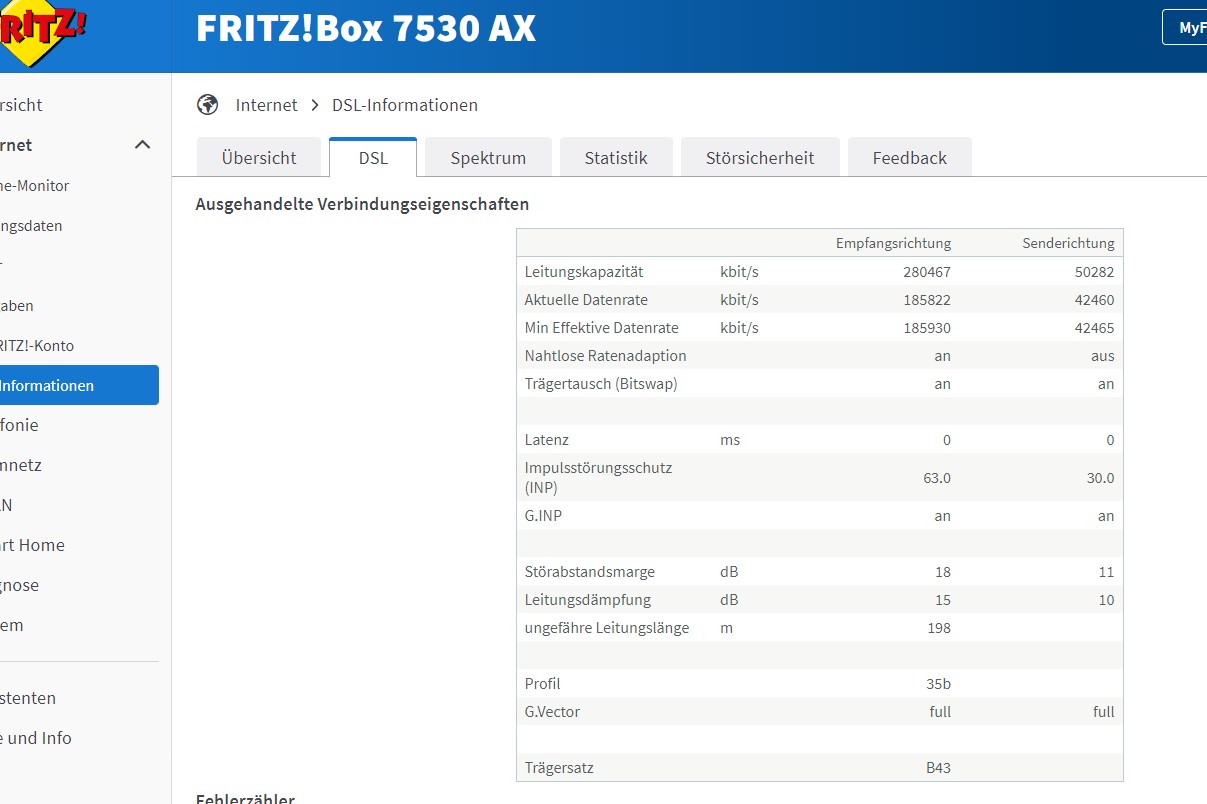Viewport: 1207px width, 804px height.
Task: Click the DSL-Informationen breadcrumb
Action: point(405,105)
